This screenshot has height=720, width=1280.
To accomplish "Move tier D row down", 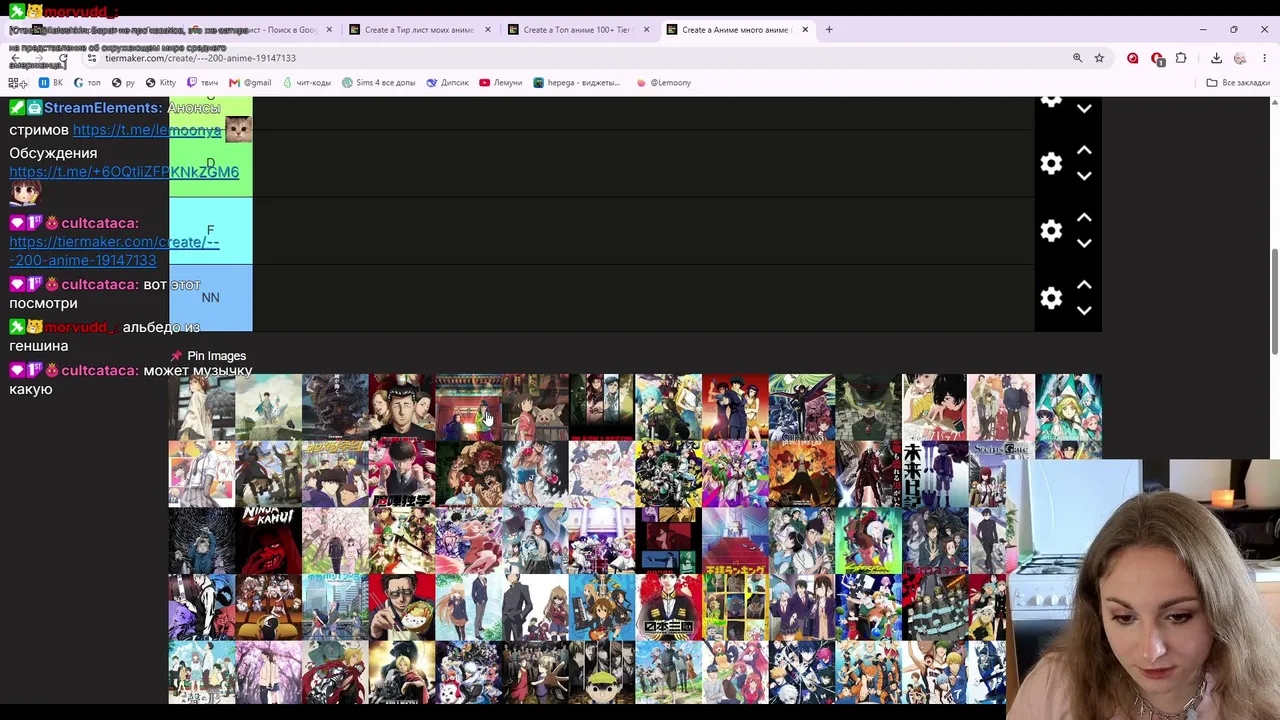I will (x=1084, y=176).
